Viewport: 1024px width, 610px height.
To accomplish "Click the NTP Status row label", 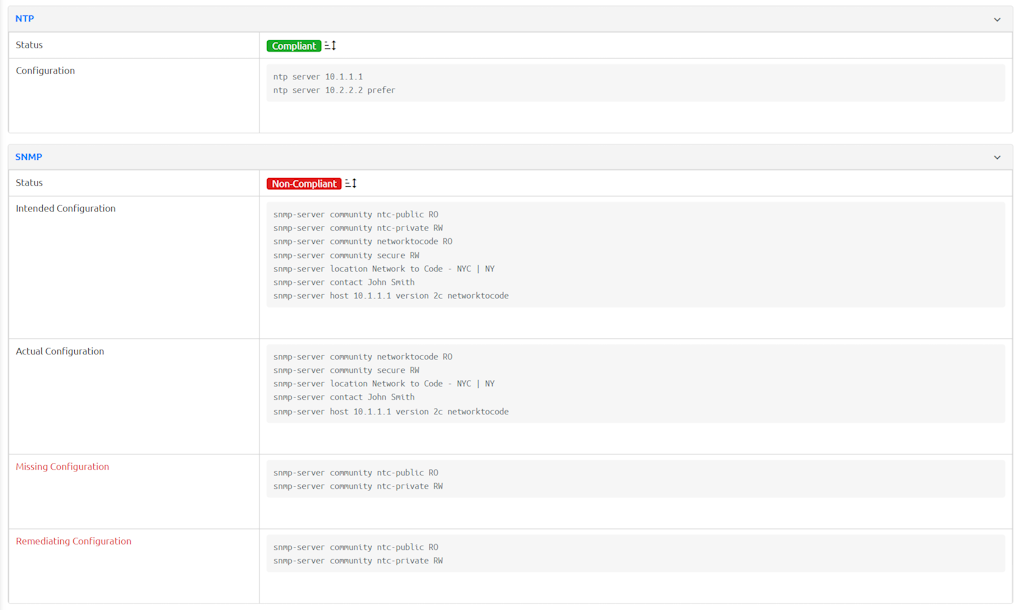I will coord(29,45).
